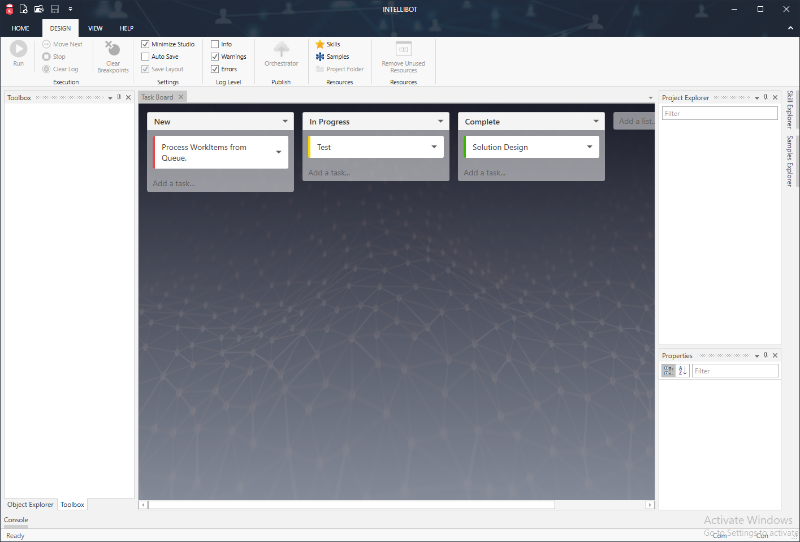Sort properties alphabetically with the A-Z icon
Image resolution: width=800 pixels, height=542 pixels.
click(x=682, y=371)
